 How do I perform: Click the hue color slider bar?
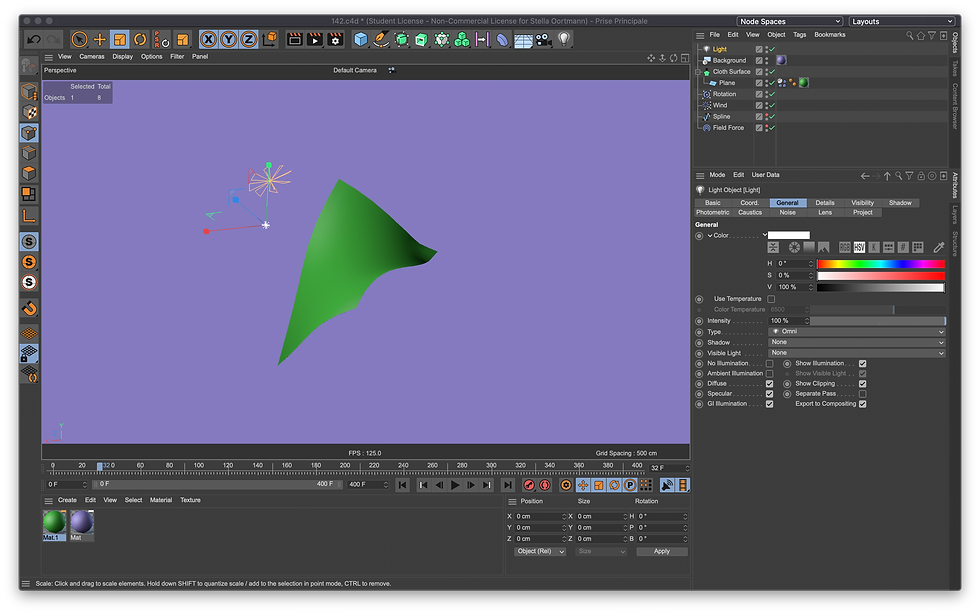[x=880, y=263]
